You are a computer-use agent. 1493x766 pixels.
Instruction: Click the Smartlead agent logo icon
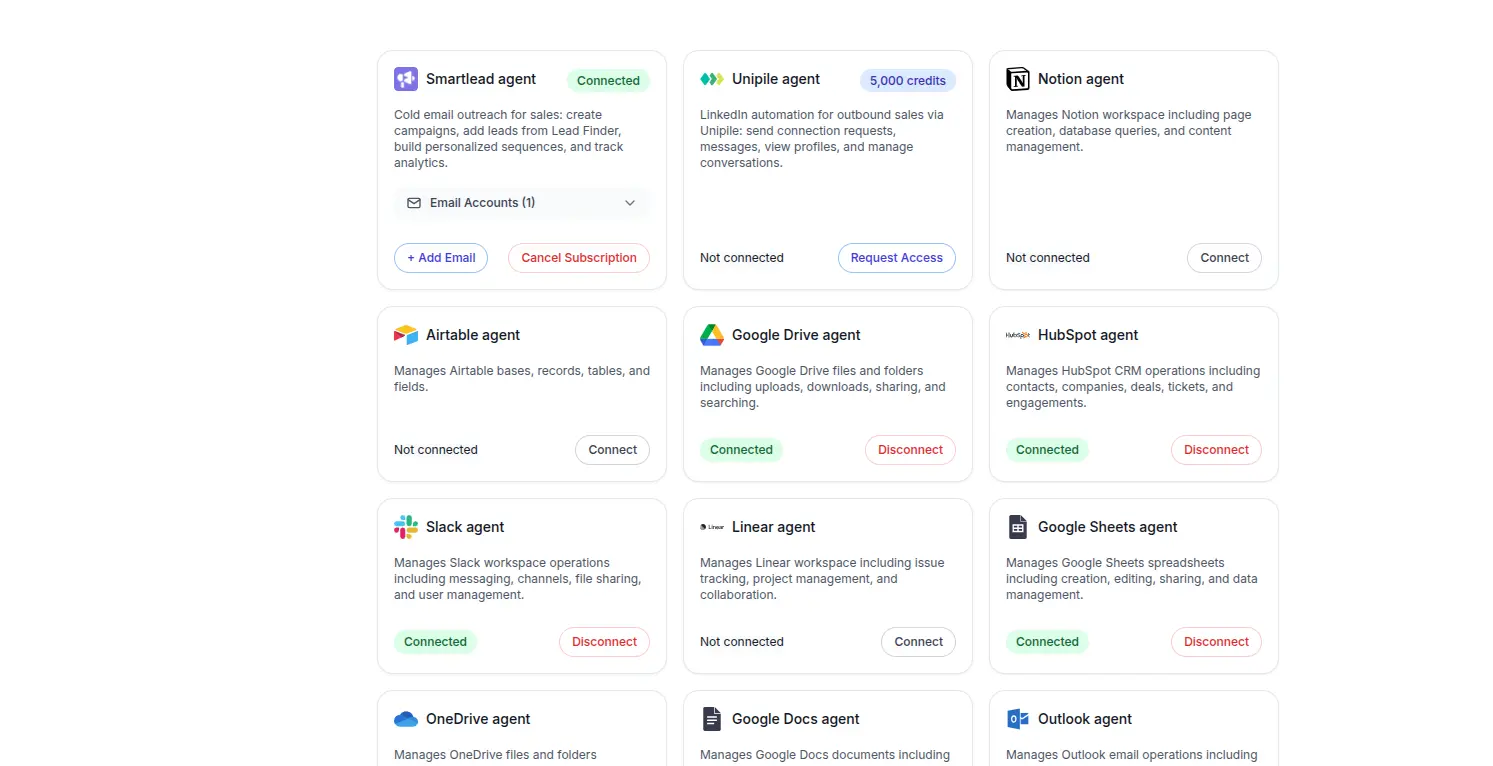tap(405, 79)
